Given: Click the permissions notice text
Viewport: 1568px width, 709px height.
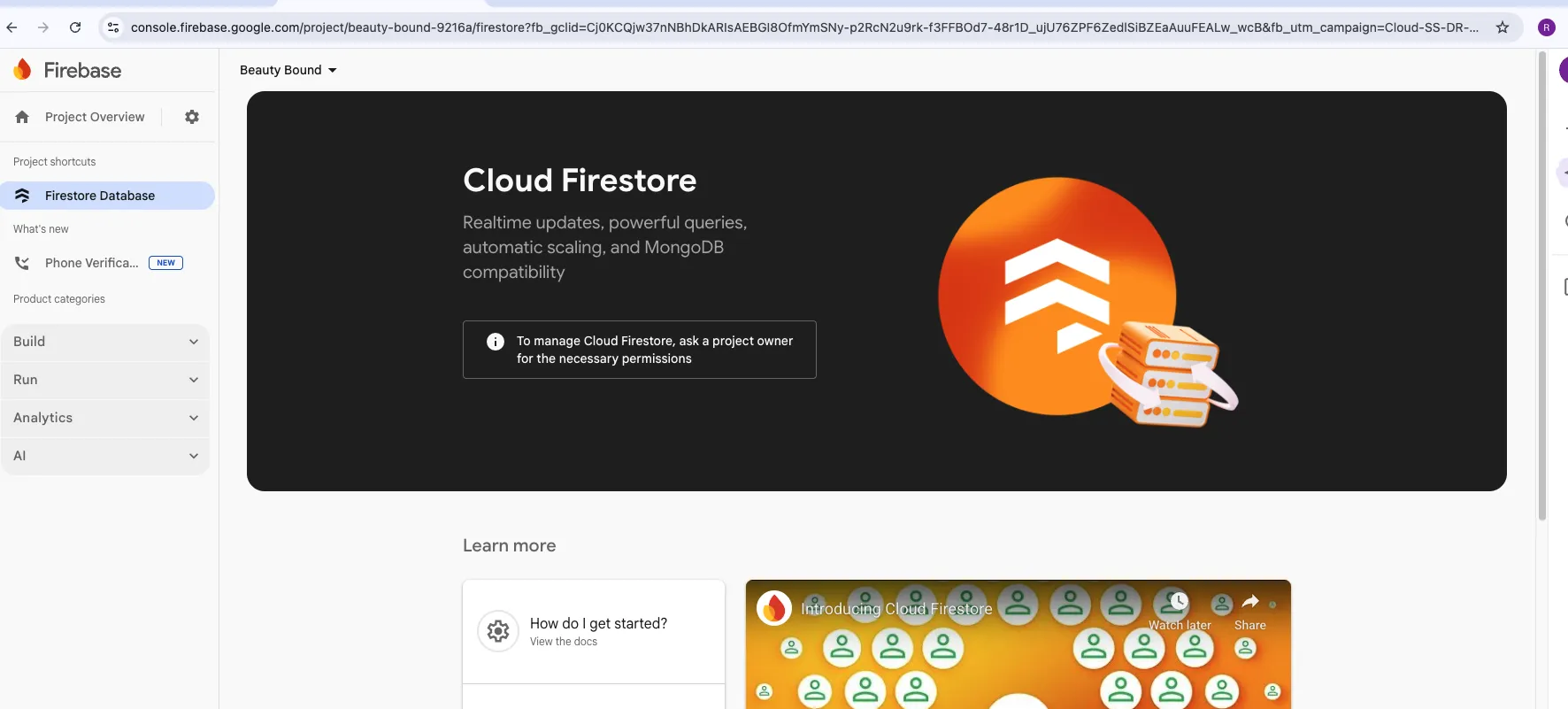Looking at the screenshot, I should [655, 350].
